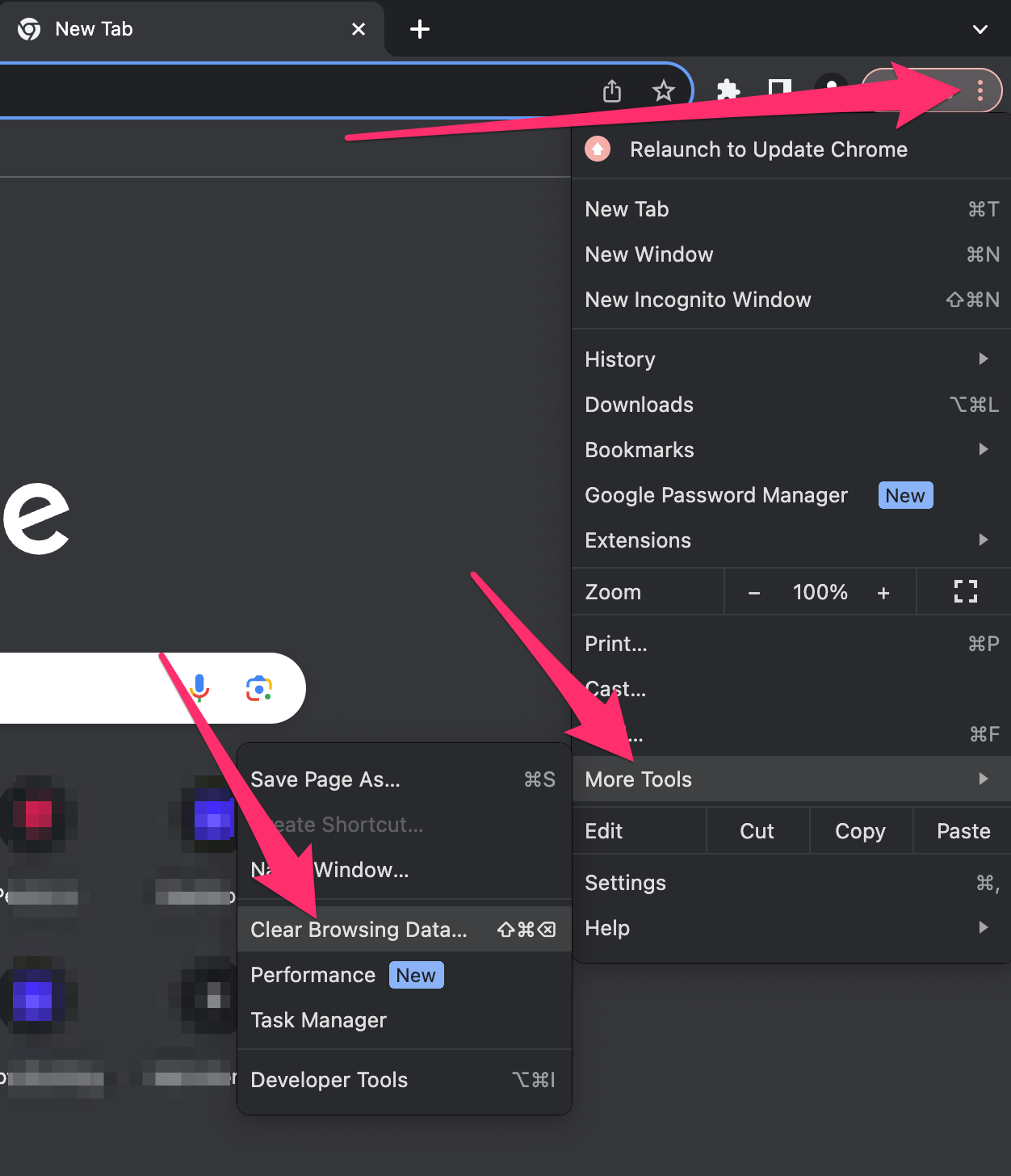The height and width of the screenshot is (1176, 1011).
Task: Search by image with Google Lens icon
Action: (x=259, y=688)
